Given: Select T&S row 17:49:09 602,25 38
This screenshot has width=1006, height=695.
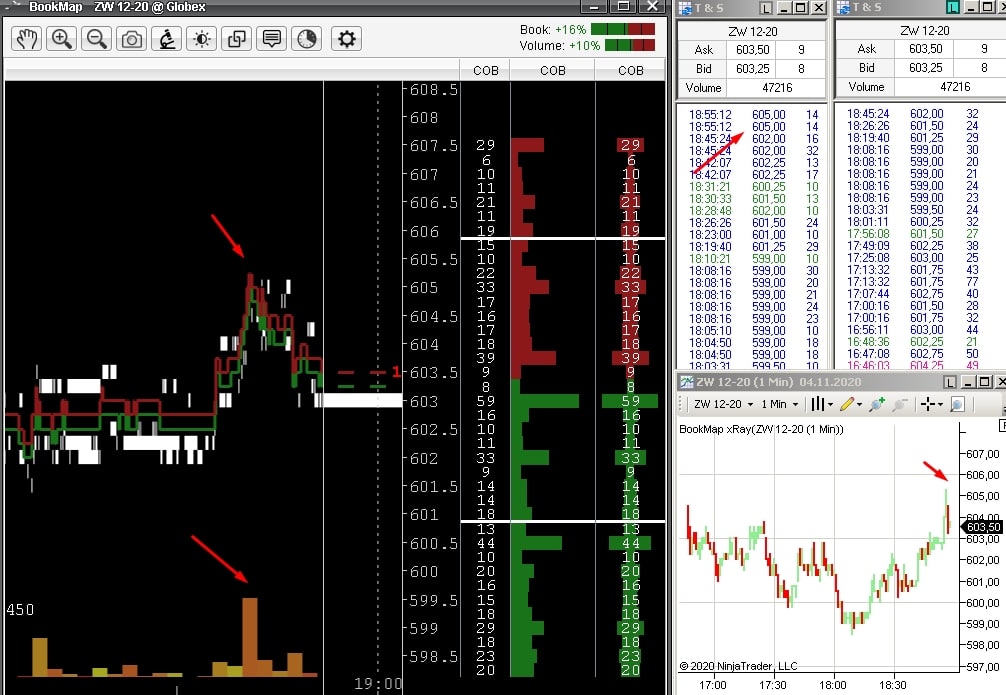Looking at the screenshot, I should coord(912,246).
